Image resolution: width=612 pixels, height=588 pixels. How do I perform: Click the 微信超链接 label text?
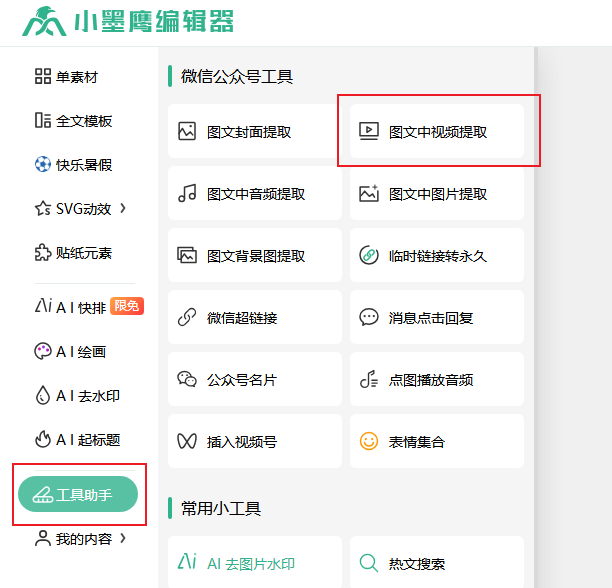(242, 318)
